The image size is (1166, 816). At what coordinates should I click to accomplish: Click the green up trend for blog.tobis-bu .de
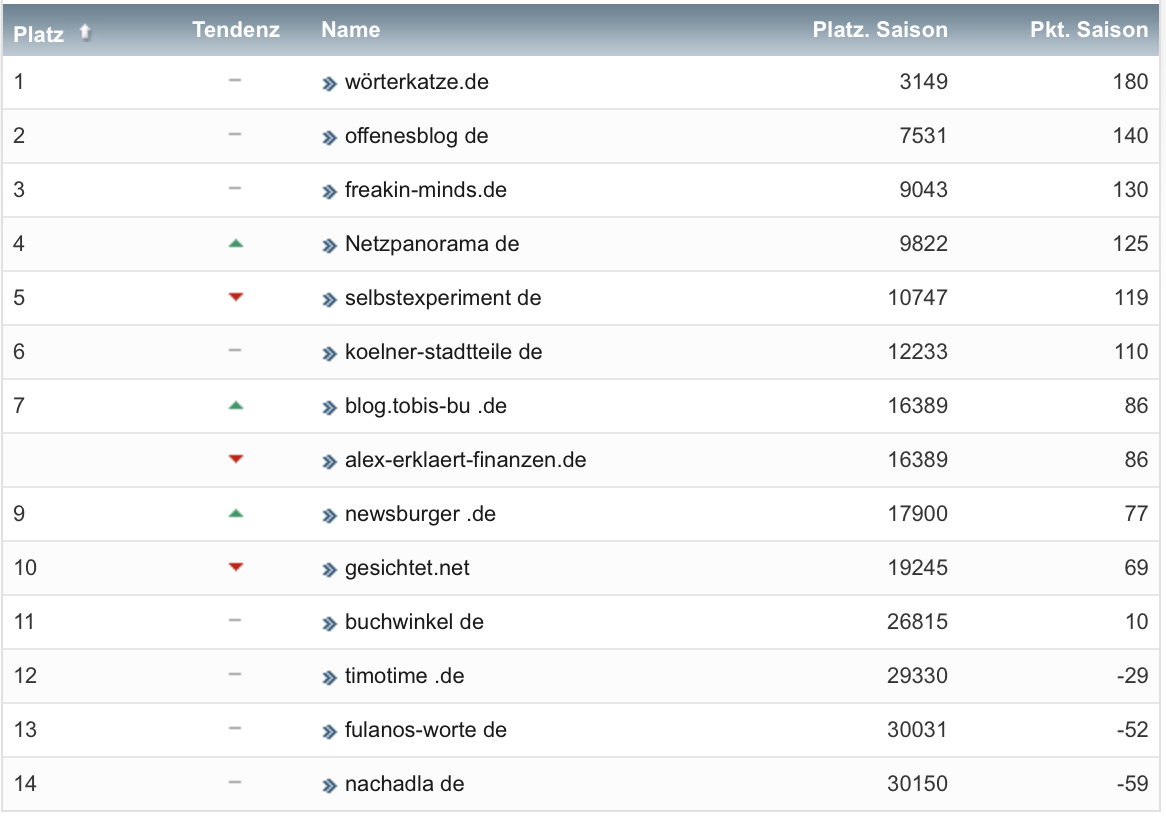click(236, 405)
